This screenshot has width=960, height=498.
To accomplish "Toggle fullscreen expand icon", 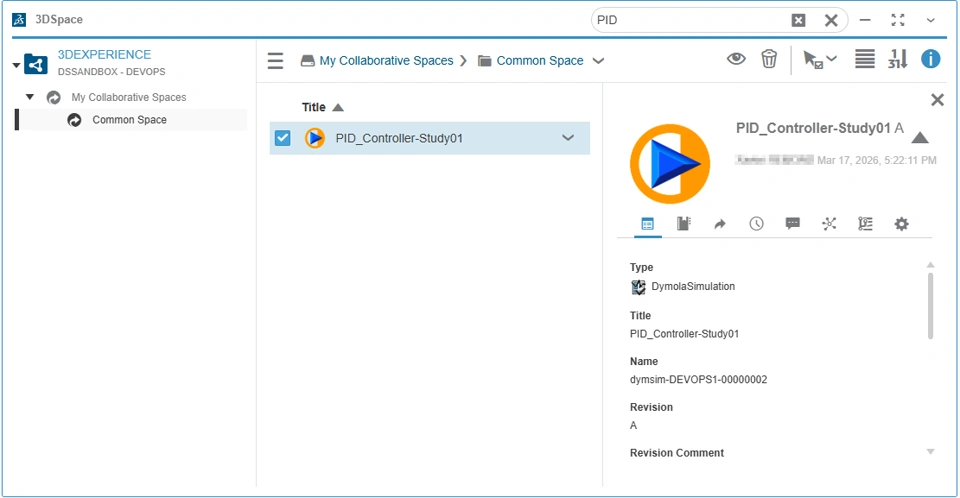I will [x=898, y=20].
